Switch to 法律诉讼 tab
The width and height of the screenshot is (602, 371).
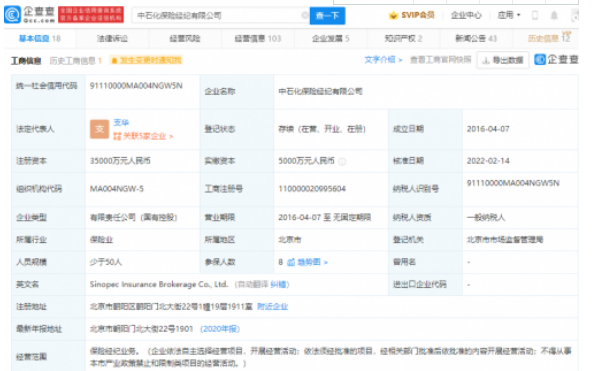click(112, 38)
